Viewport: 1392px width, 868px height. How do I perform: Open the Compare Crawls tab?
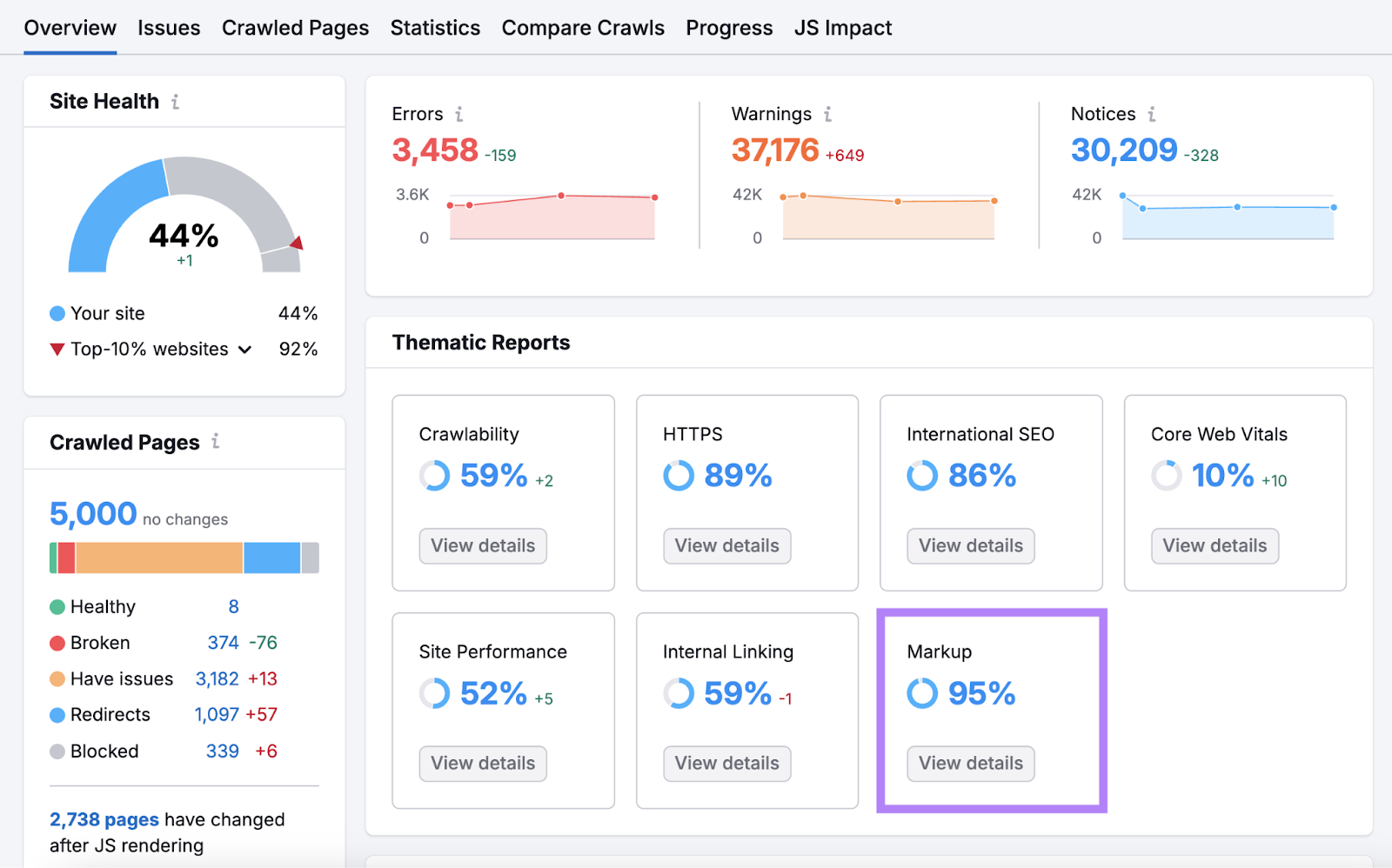pos(582,28)
